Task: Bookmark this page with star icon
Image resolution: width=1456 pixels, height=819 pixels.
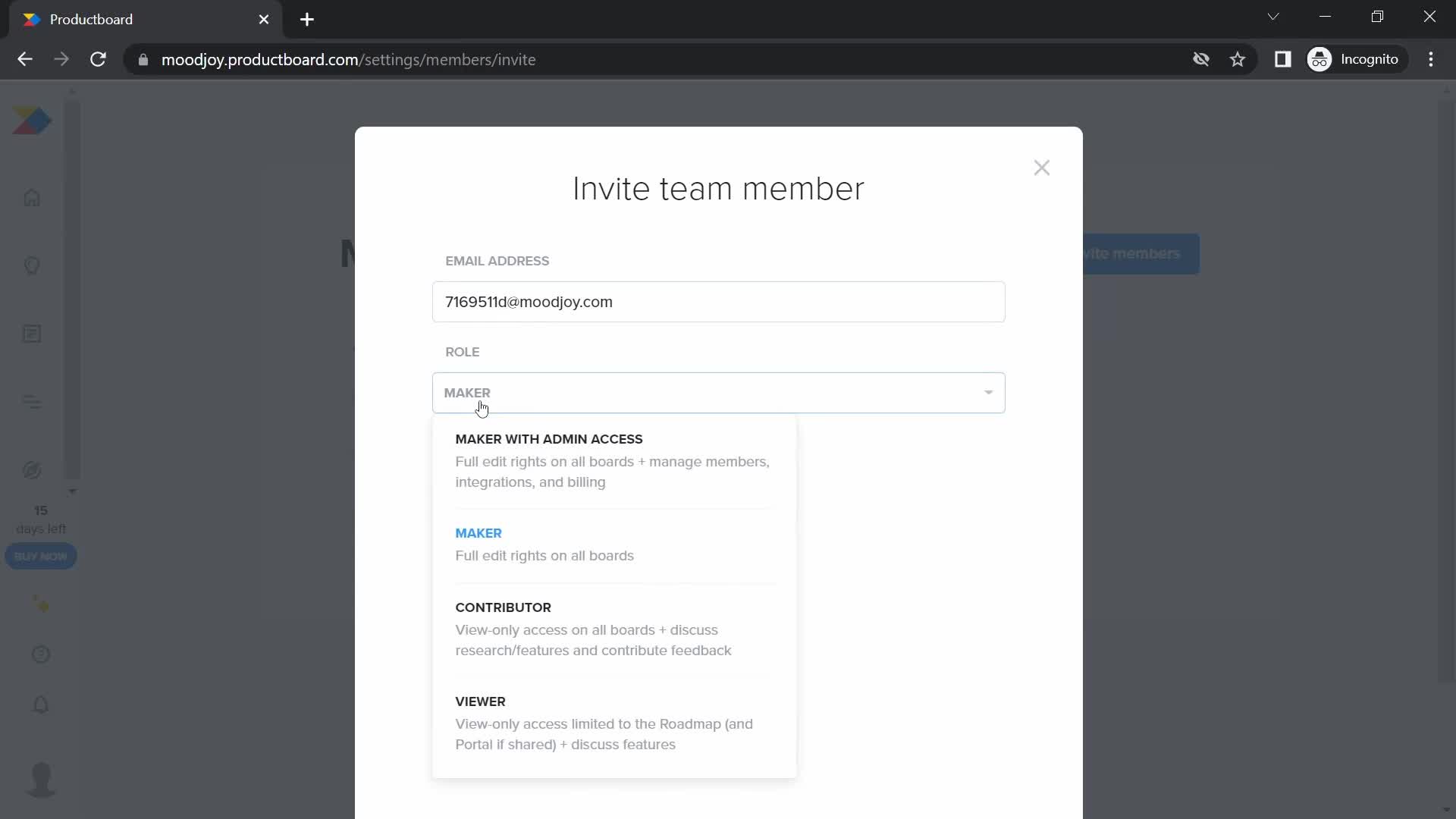Action: click(1238, 59)
